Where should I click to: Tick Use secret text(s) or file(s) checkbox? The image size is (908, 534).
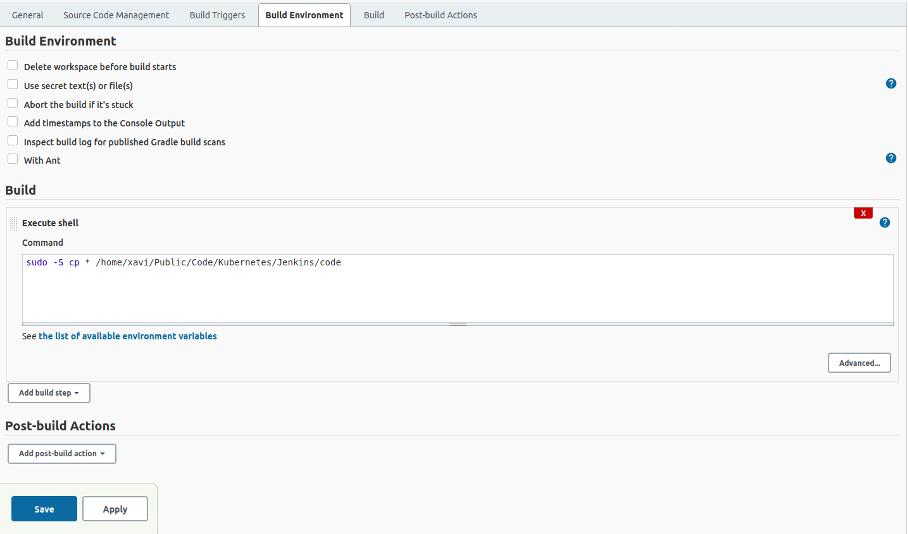pyautogui.click(x=13, y=85)
